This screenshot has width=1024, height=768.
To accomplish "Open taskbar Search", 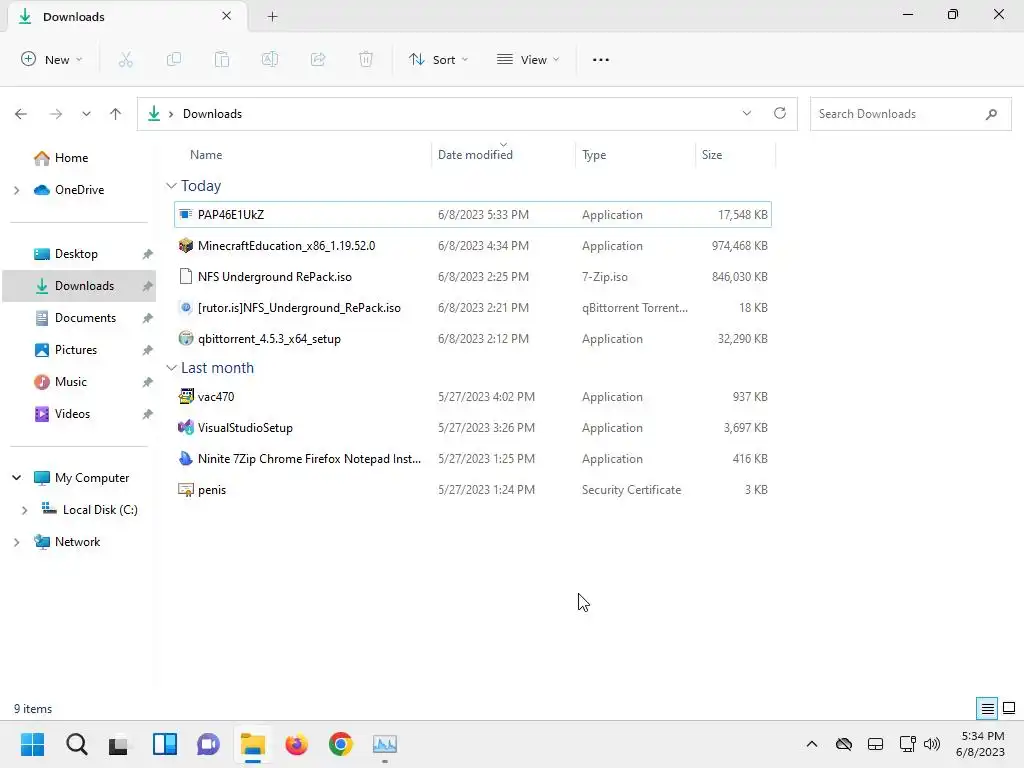I will point(76,744).
